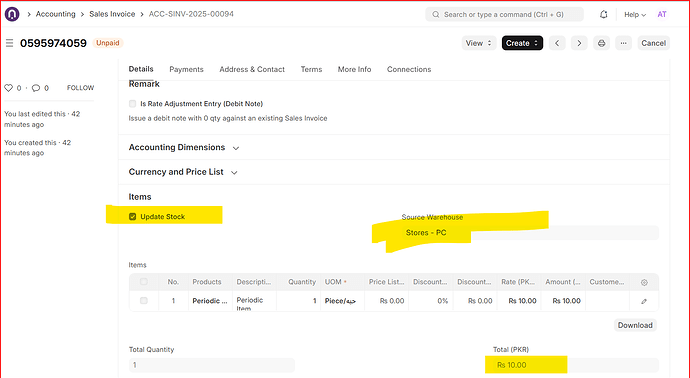
Task: Go to previous document arrow
Action: click(557, 43)
